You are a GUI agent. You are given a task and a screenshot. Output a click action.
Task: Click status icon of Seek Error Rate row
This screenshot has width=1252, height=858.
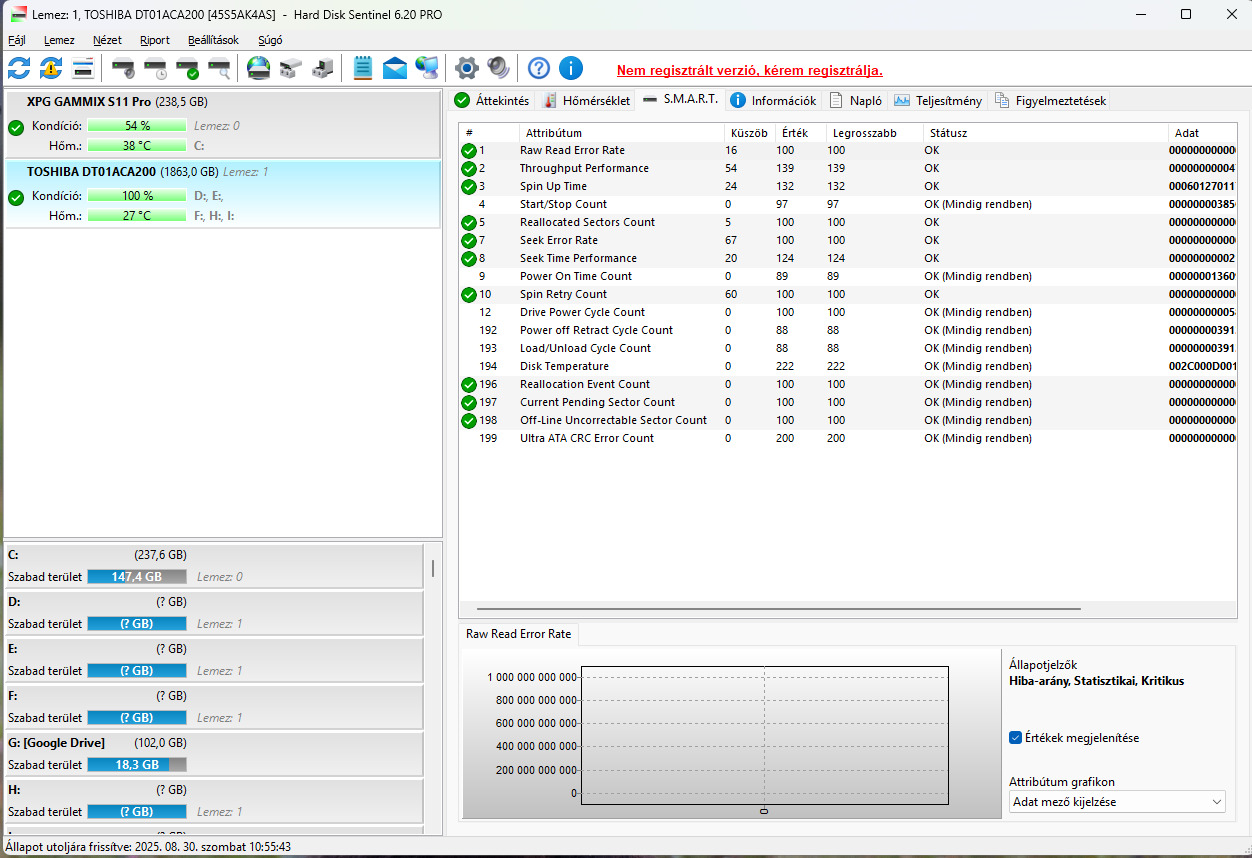point(469,240)
